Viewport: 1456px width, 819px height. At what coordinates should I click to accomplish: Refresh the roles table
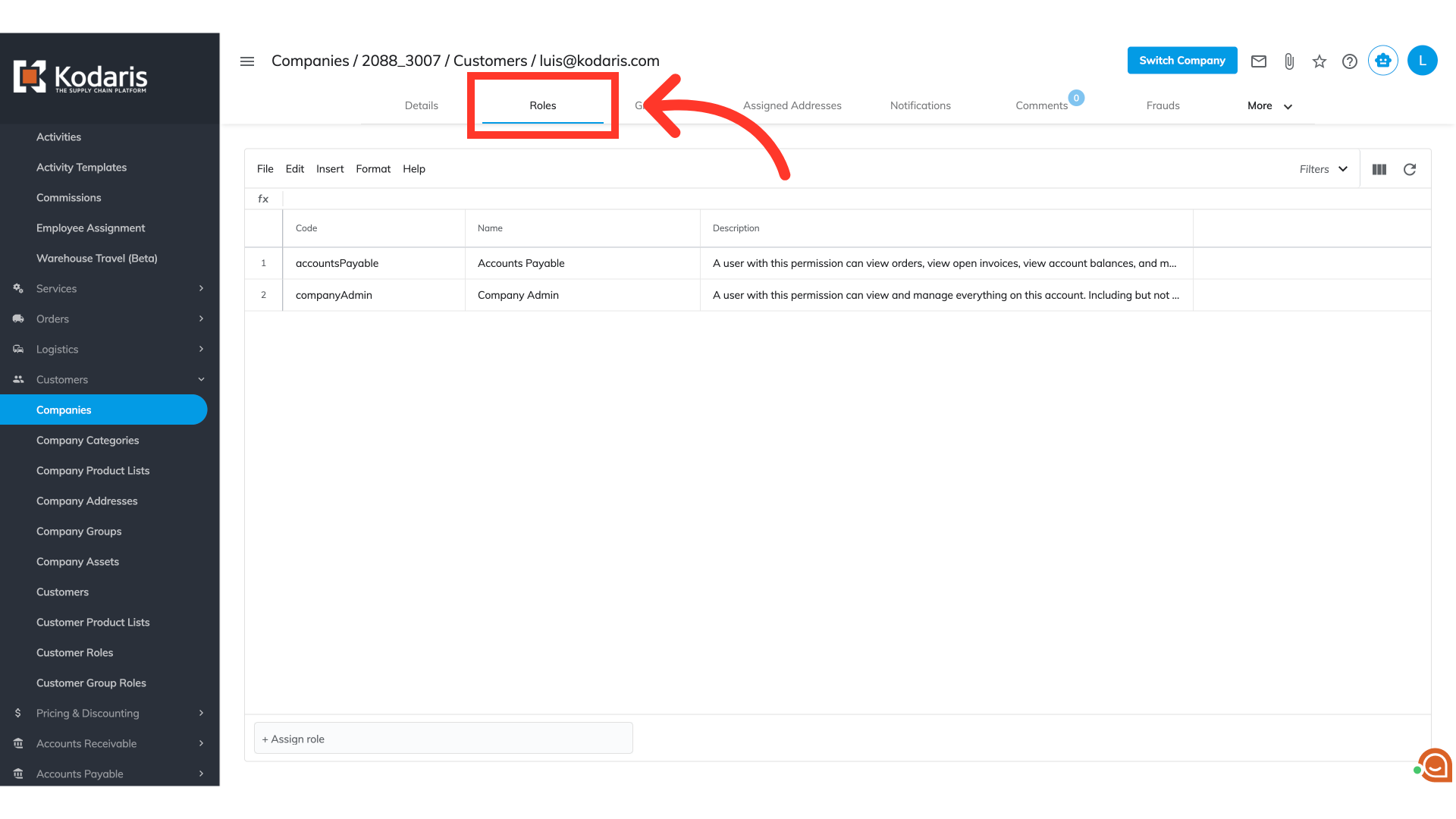(1410, 169)
